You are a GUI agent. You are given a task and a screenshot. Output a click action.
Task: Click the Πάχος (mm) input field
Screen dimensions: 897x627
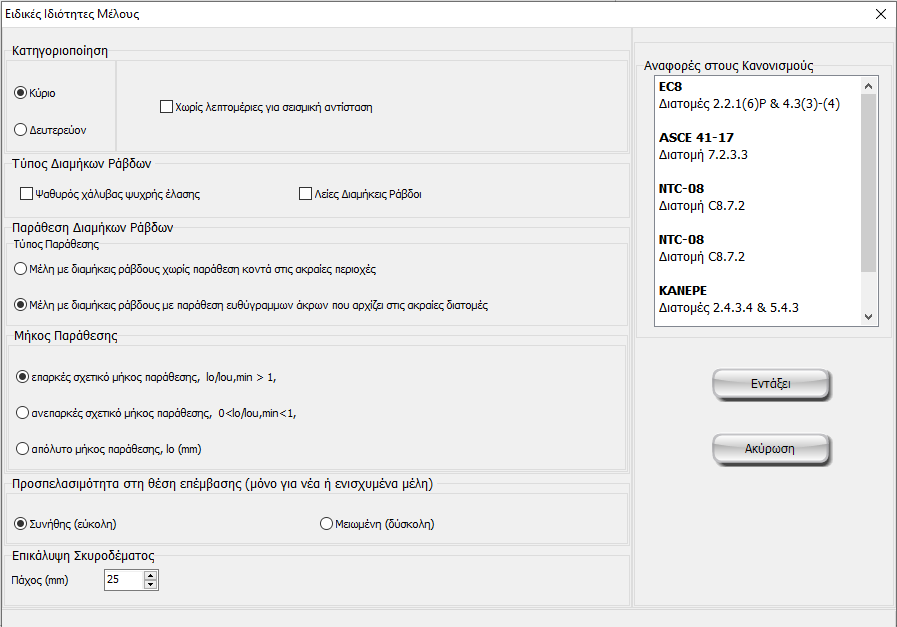tap(123, 580)
